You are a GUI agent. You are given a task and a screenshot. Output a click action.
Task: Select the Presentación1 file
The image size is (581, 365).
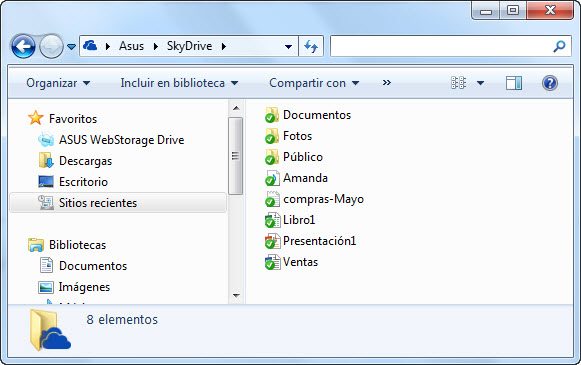click(319, 241)
